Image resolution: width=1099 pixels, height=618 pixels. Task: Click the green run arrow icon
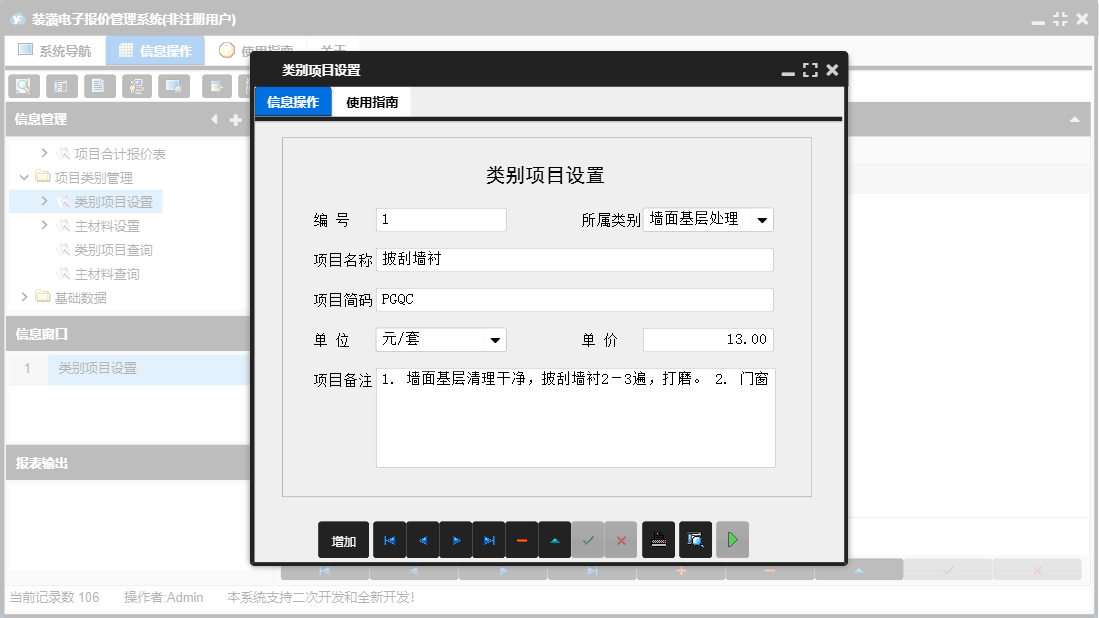pos(731,539)
